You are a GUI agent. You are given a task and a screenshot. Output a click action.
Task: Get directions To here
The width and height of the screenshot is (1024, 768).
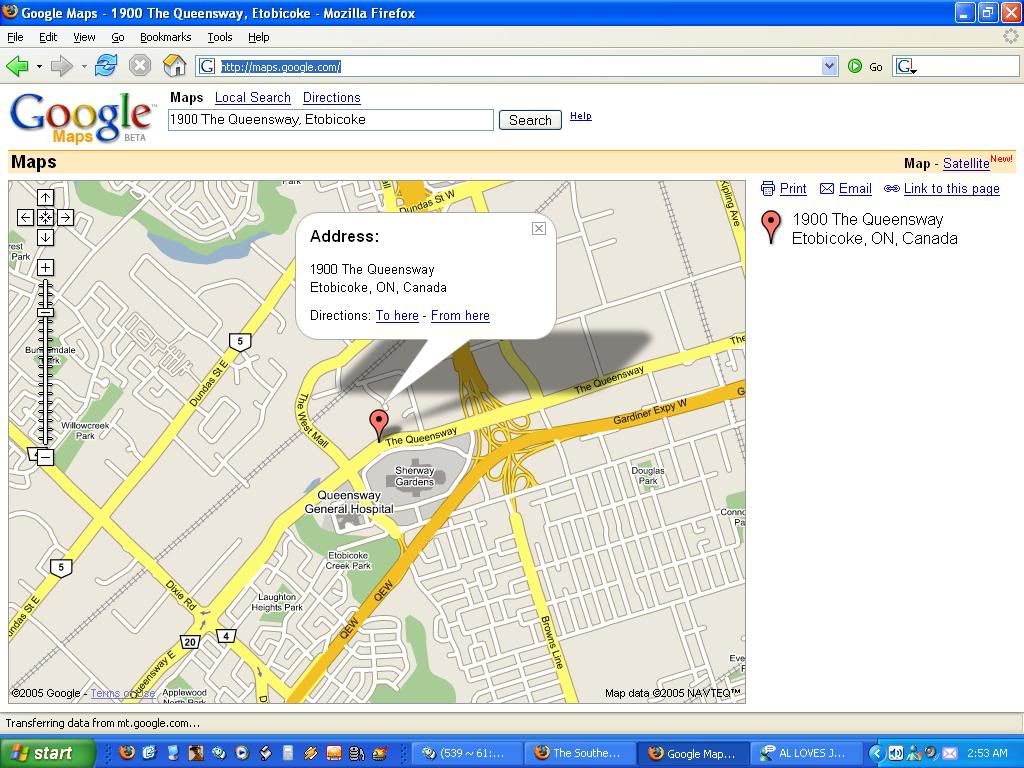click(x=397, y=315)
